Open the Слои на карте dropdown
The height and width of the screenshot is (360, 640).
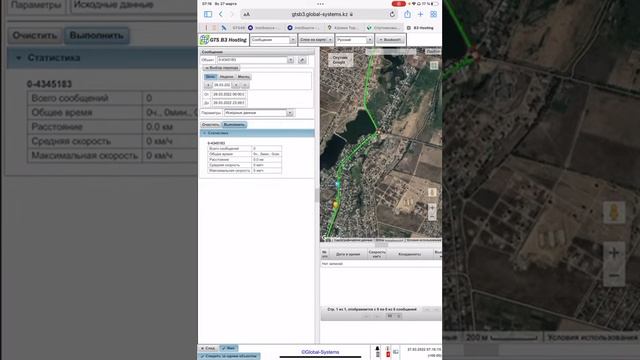click(316, 40)
